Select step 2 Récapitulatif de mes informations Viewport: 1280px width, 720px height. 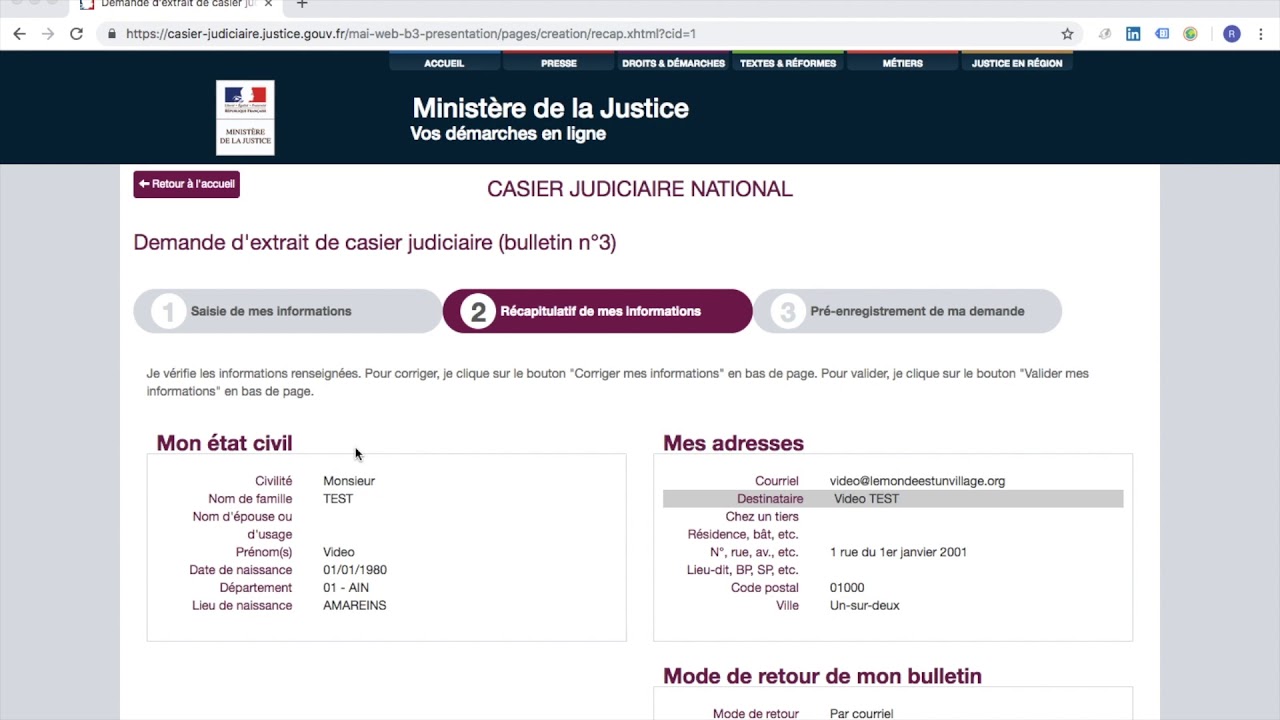[597, 311]
